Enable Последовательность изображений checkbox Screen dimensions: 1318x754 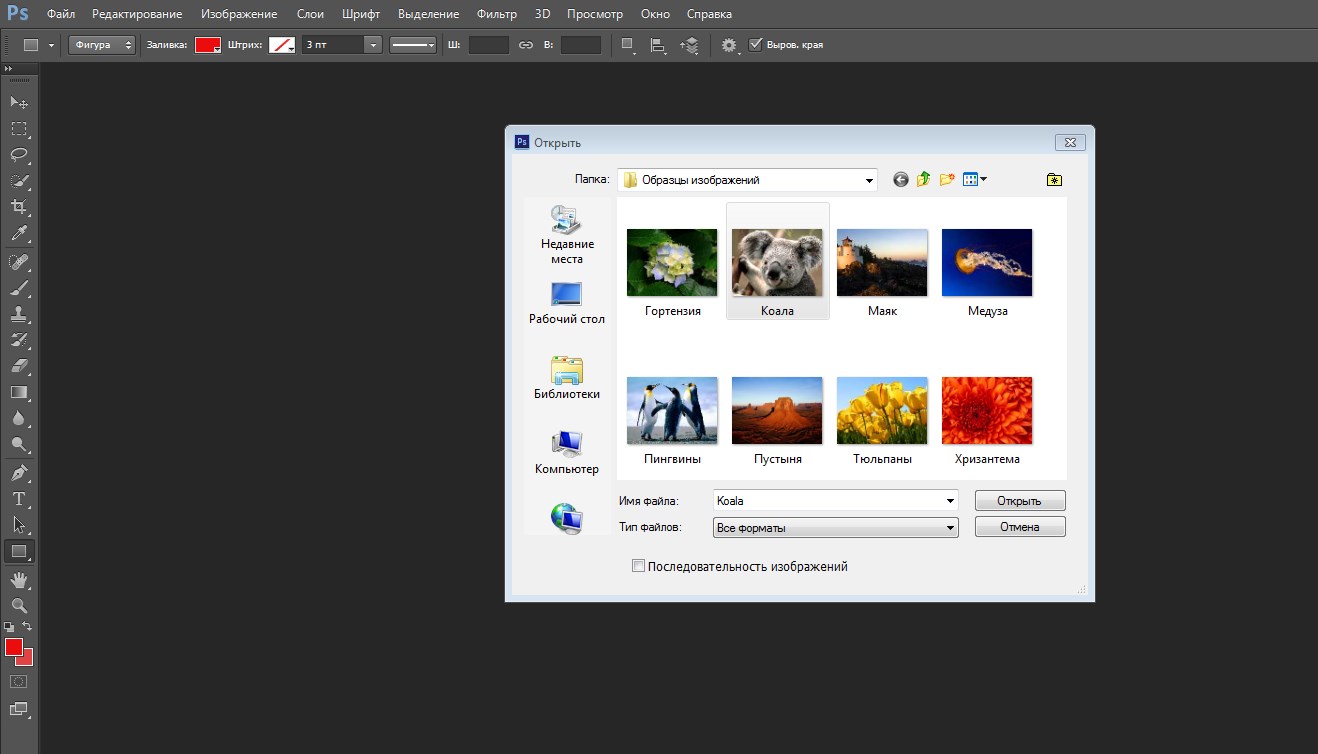pyautogui.click(x=639, y=567)
